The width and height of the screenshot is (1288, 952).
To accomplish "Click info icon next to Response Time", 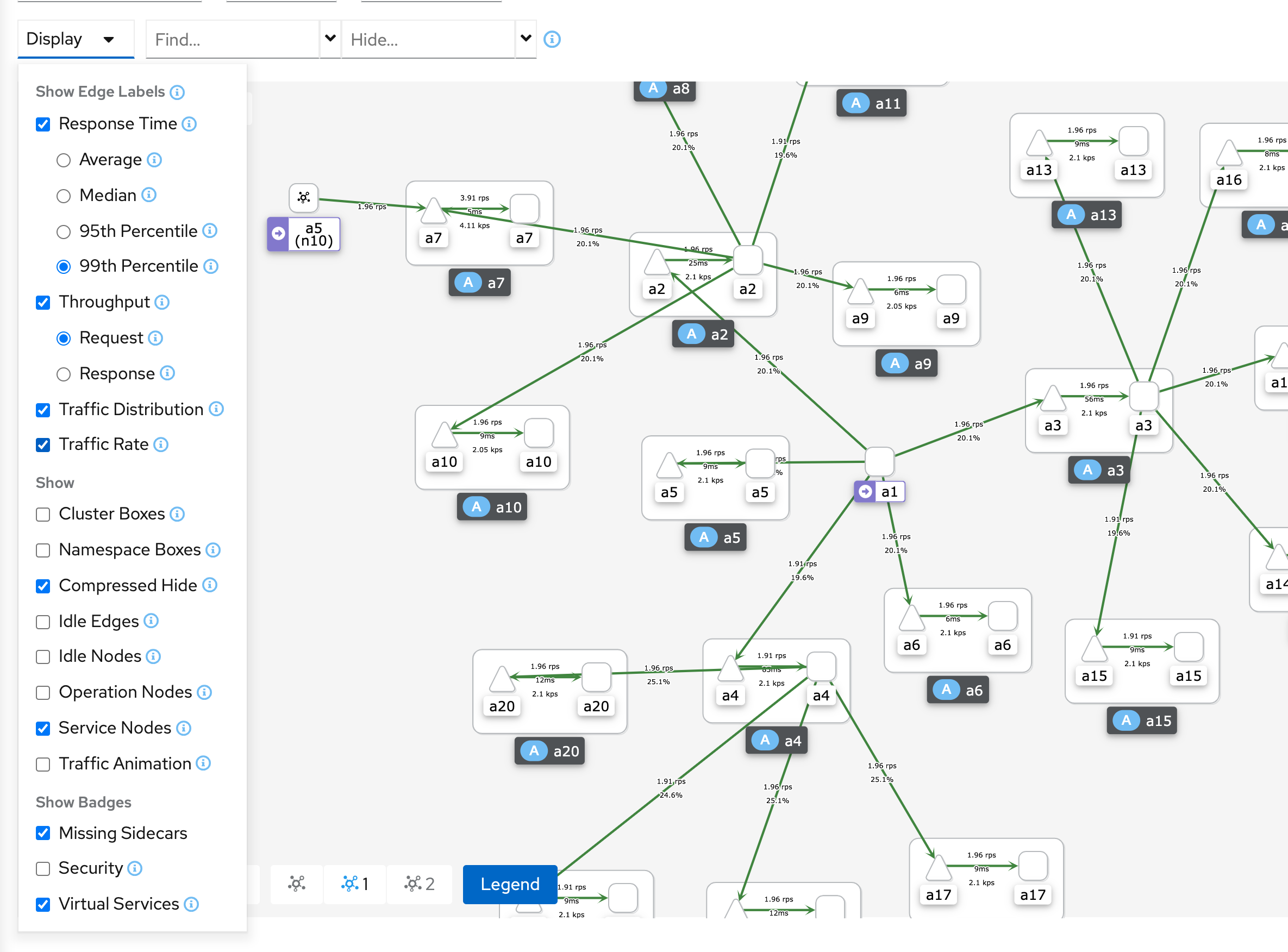I will (189, 124).
